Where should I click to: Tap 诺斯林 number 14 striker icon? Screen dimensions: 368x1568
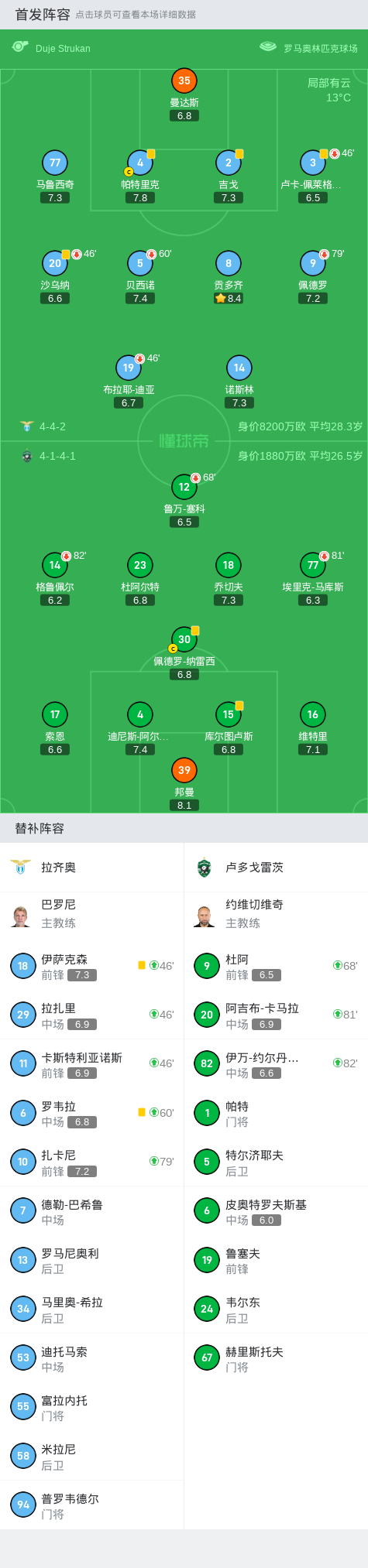point(239,368)
